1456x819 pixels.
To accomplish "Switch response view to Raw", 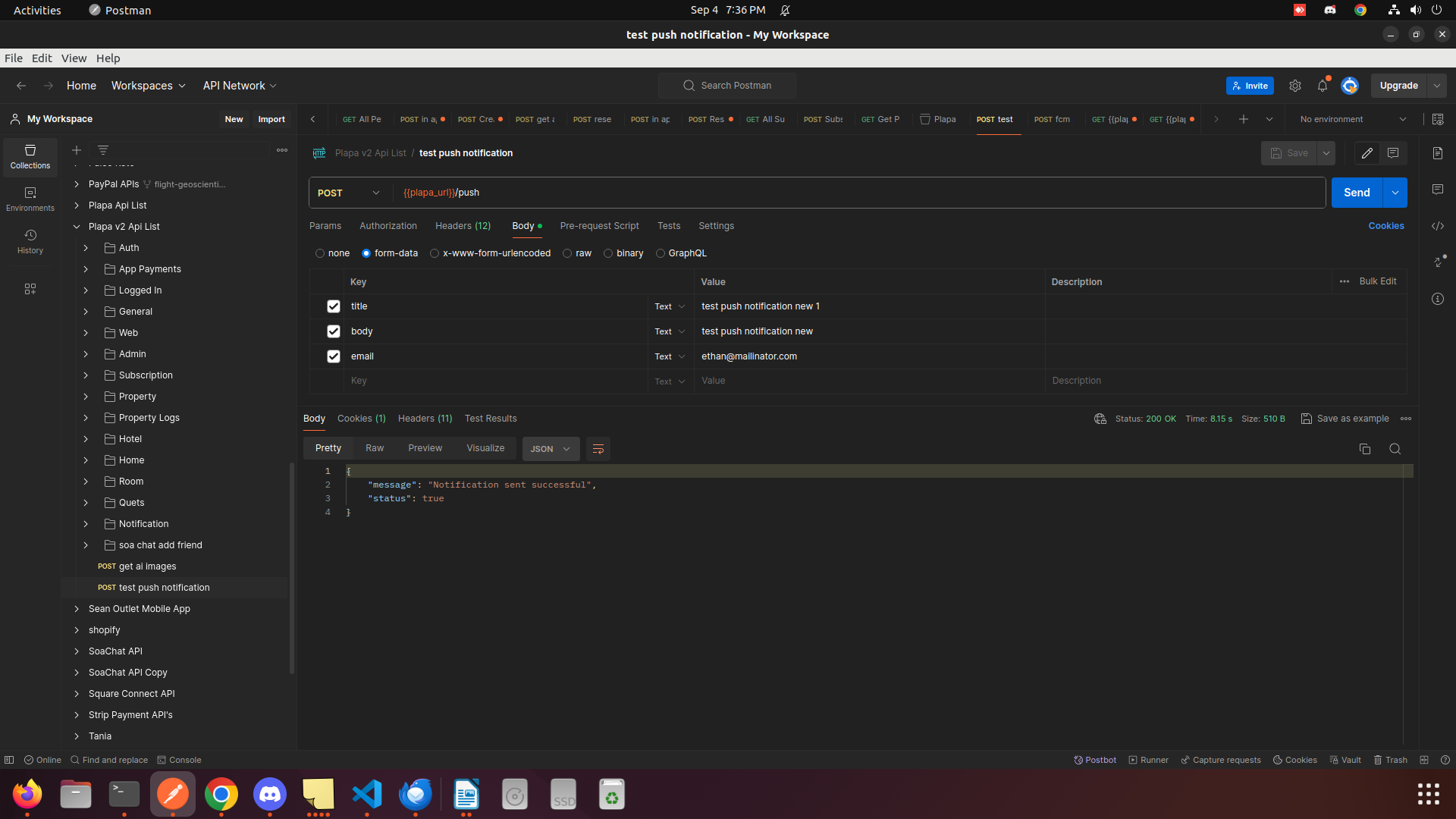I will pyautogui.click(x=375, y=448).
